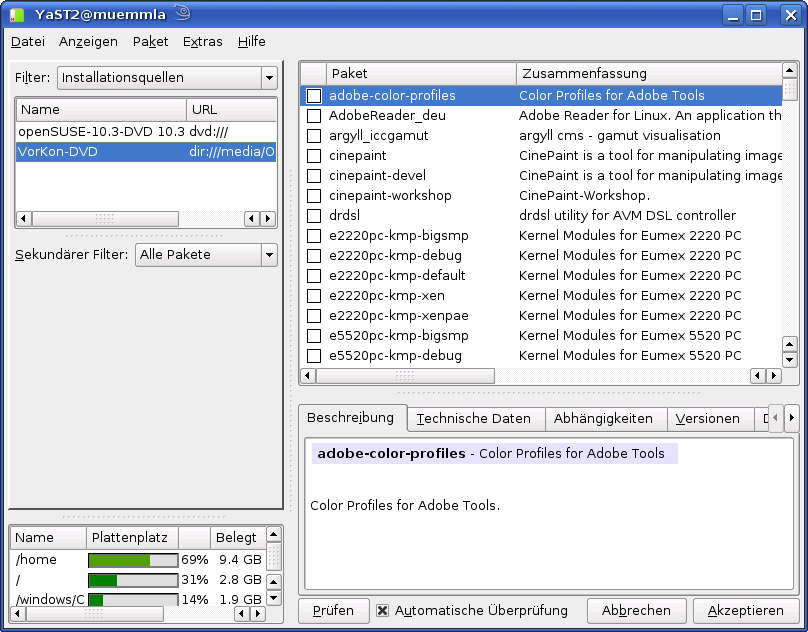Tick checkbox for e2220pc-kmp-bigsmp package

[x=314, y=236]
